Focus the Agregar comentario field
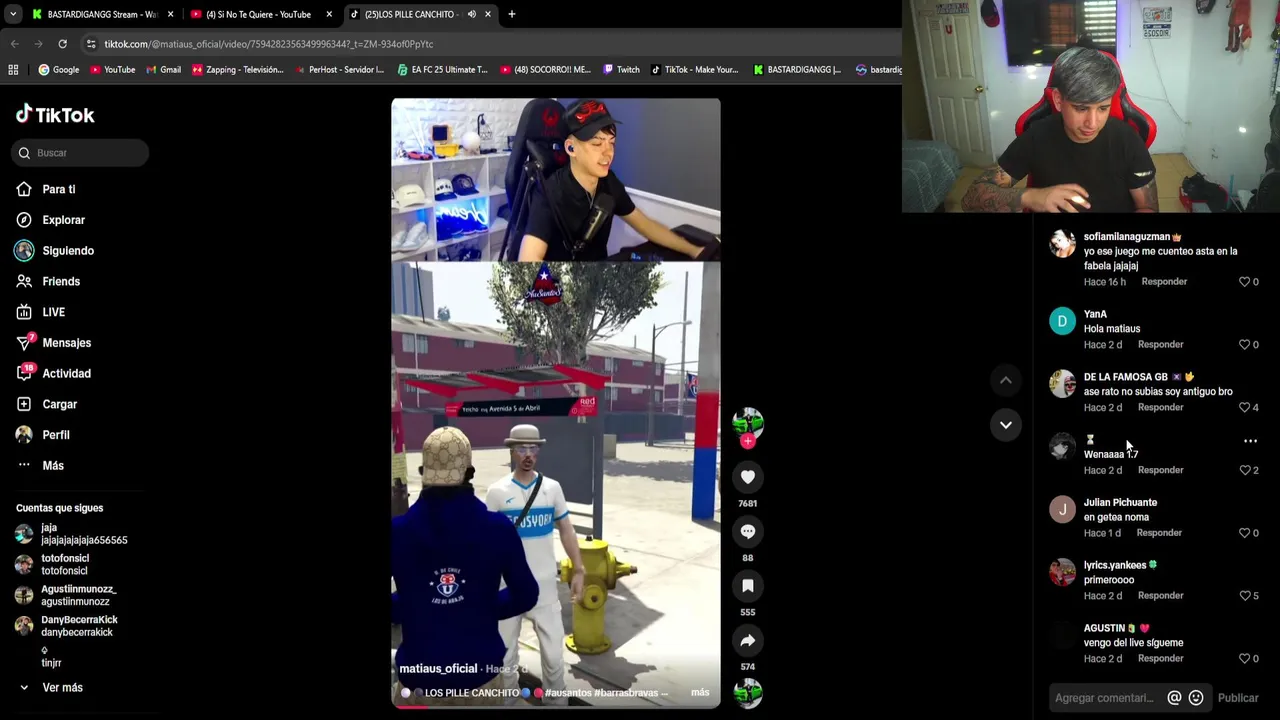The height and width of the screenshot is (720, 1280). point(1105,698)
